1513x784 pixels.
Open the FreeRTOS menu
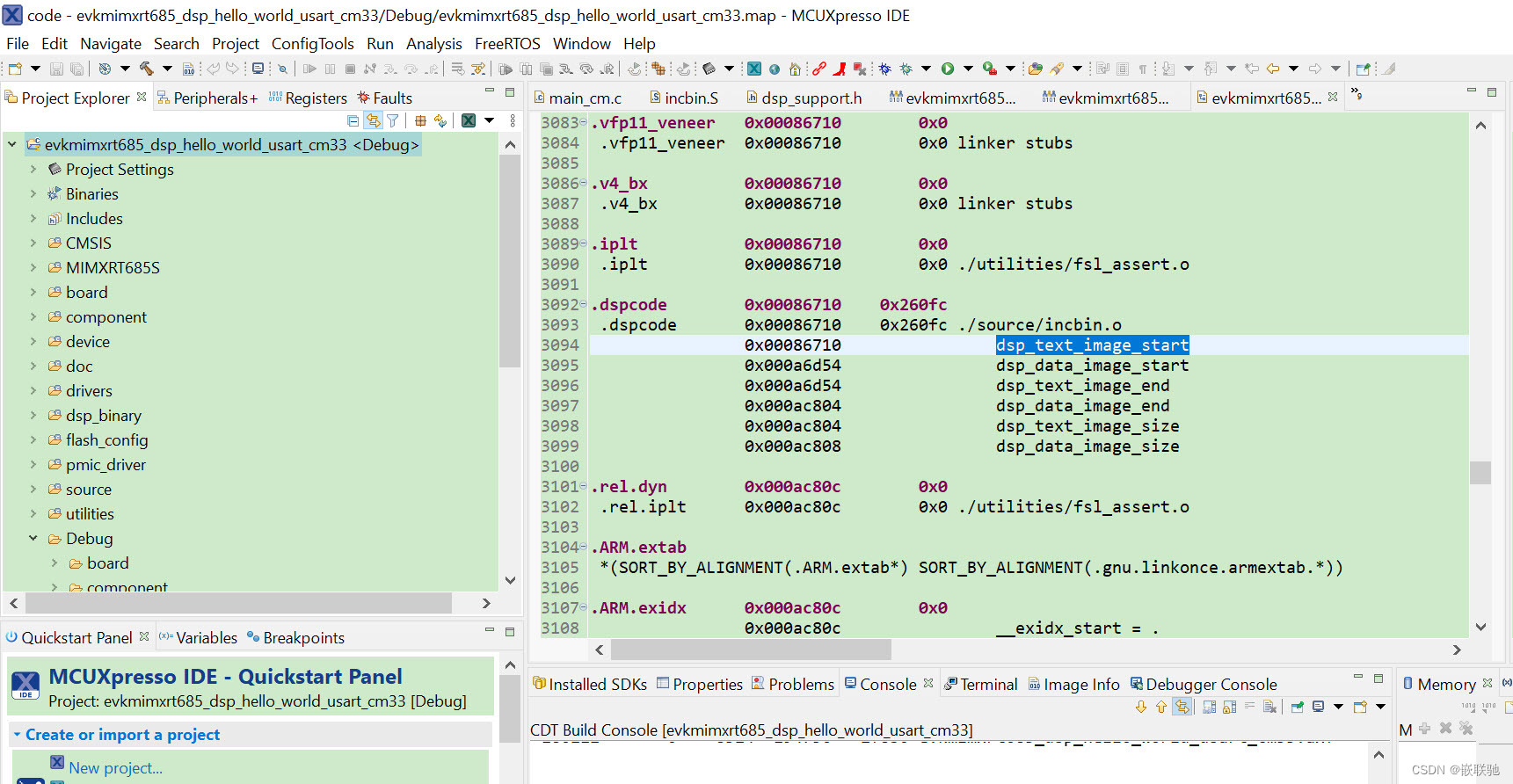point(507,44)
